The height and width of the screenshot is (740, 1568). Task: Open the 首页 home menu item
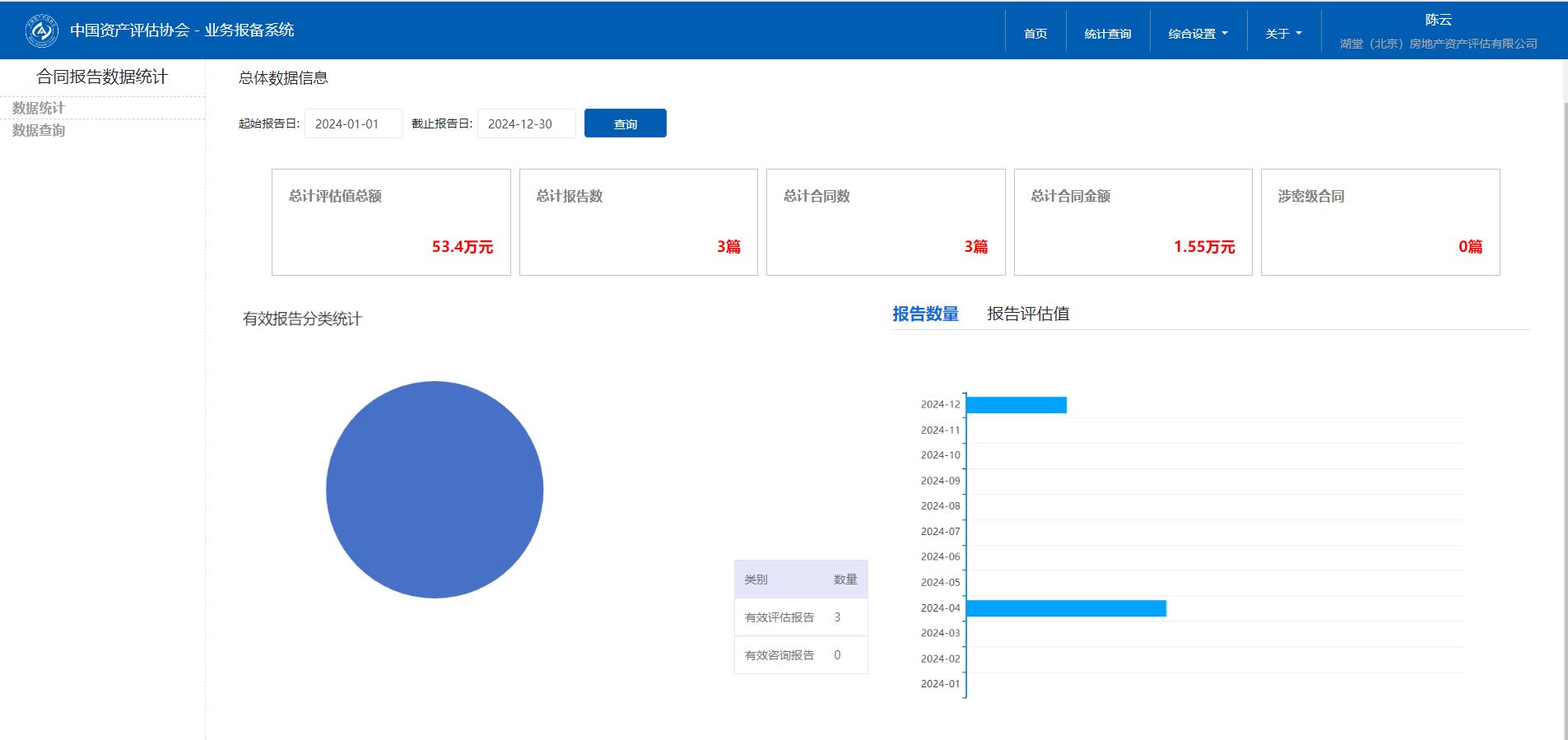[1035, 34]
